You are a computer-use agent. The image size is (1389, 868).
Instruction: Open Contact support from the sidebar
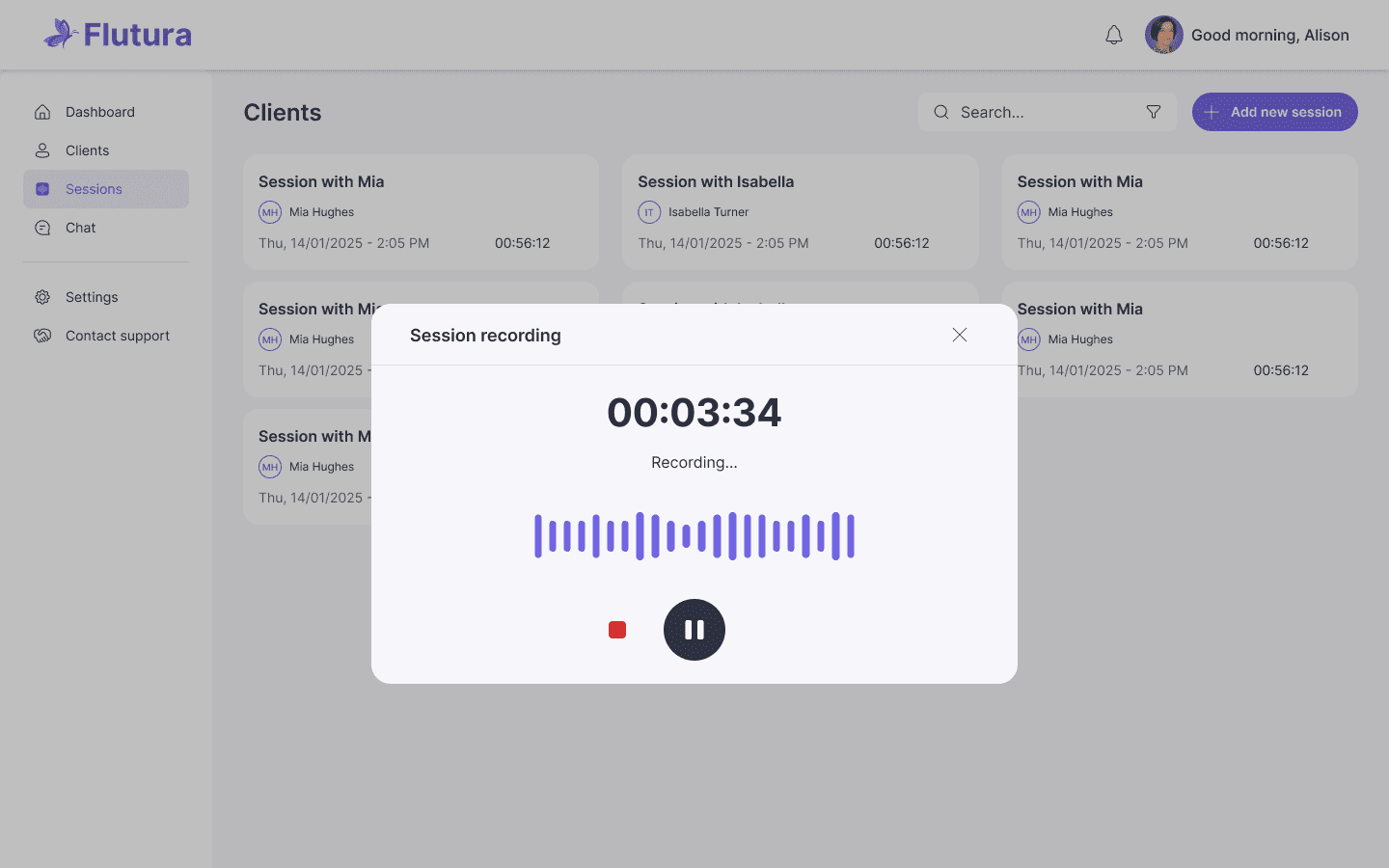[106, 336]
